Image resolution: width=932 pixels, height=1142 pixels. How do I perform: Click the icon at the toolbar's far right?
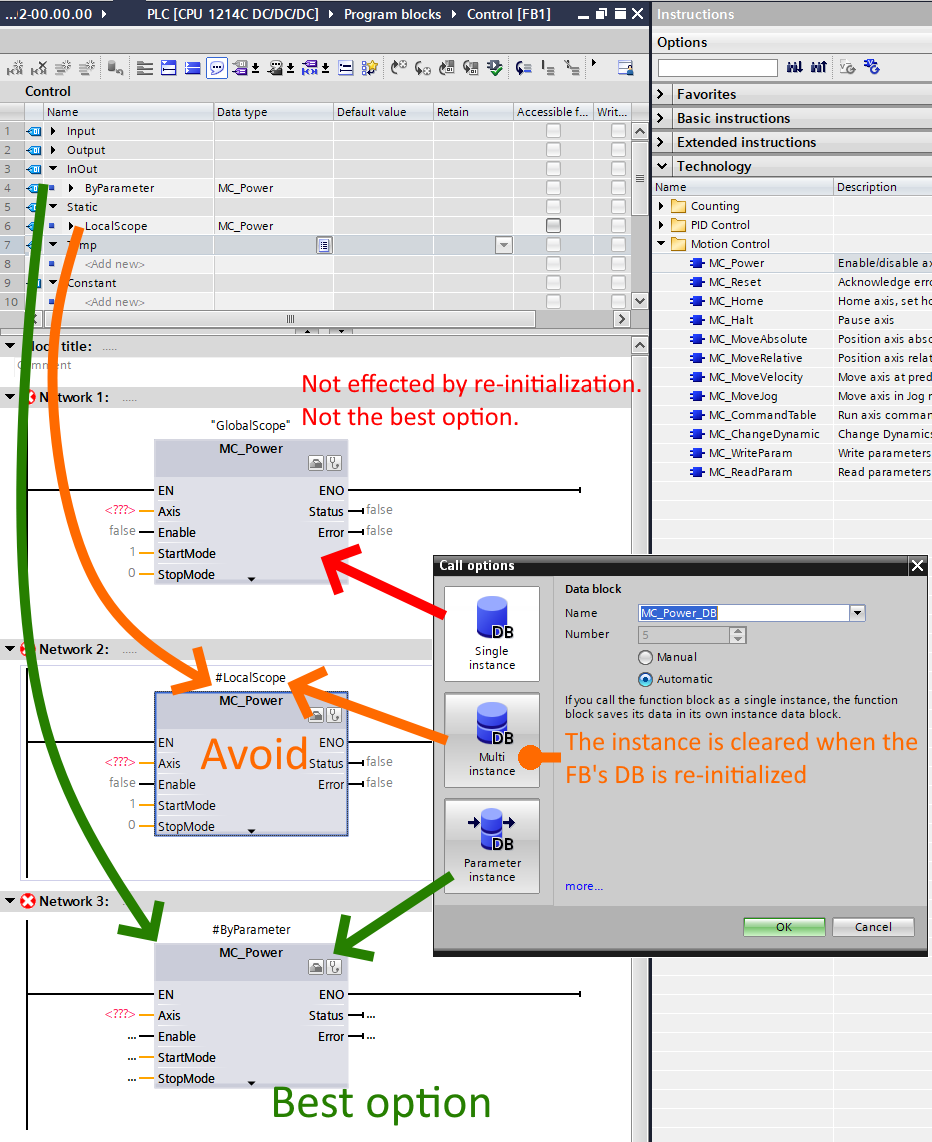[625, 68]
